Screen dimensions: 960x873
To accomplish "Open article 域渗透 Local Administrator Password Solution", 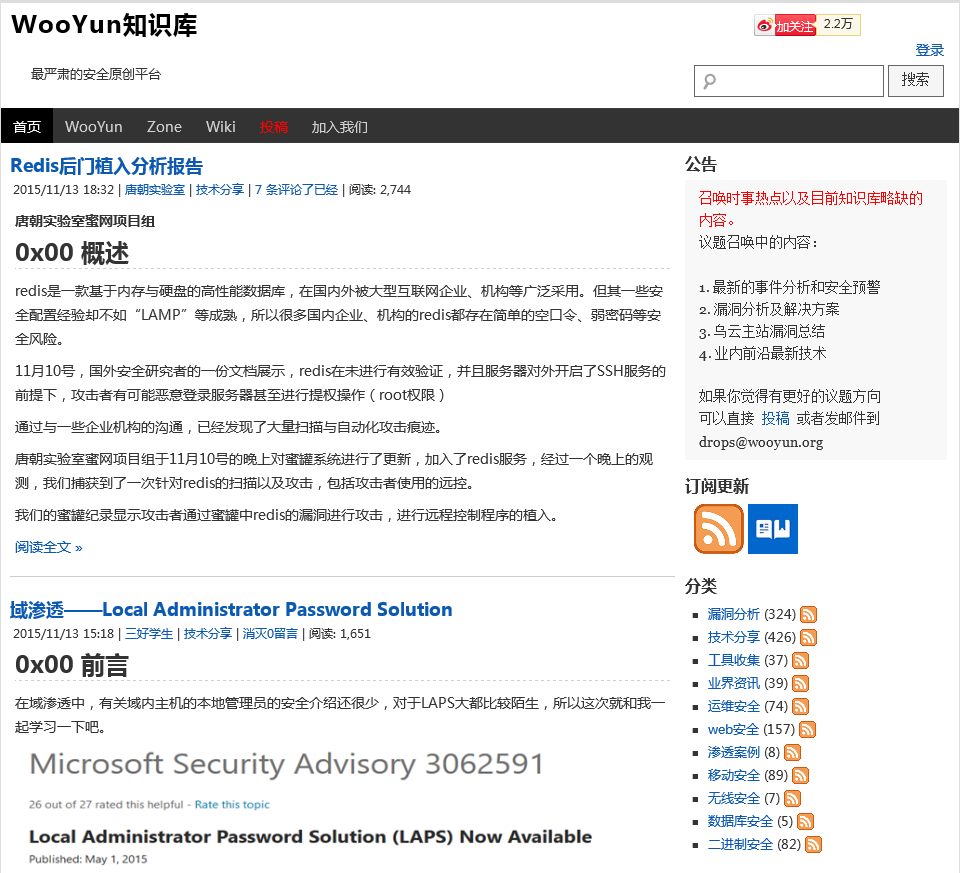I will coord(231,610).
